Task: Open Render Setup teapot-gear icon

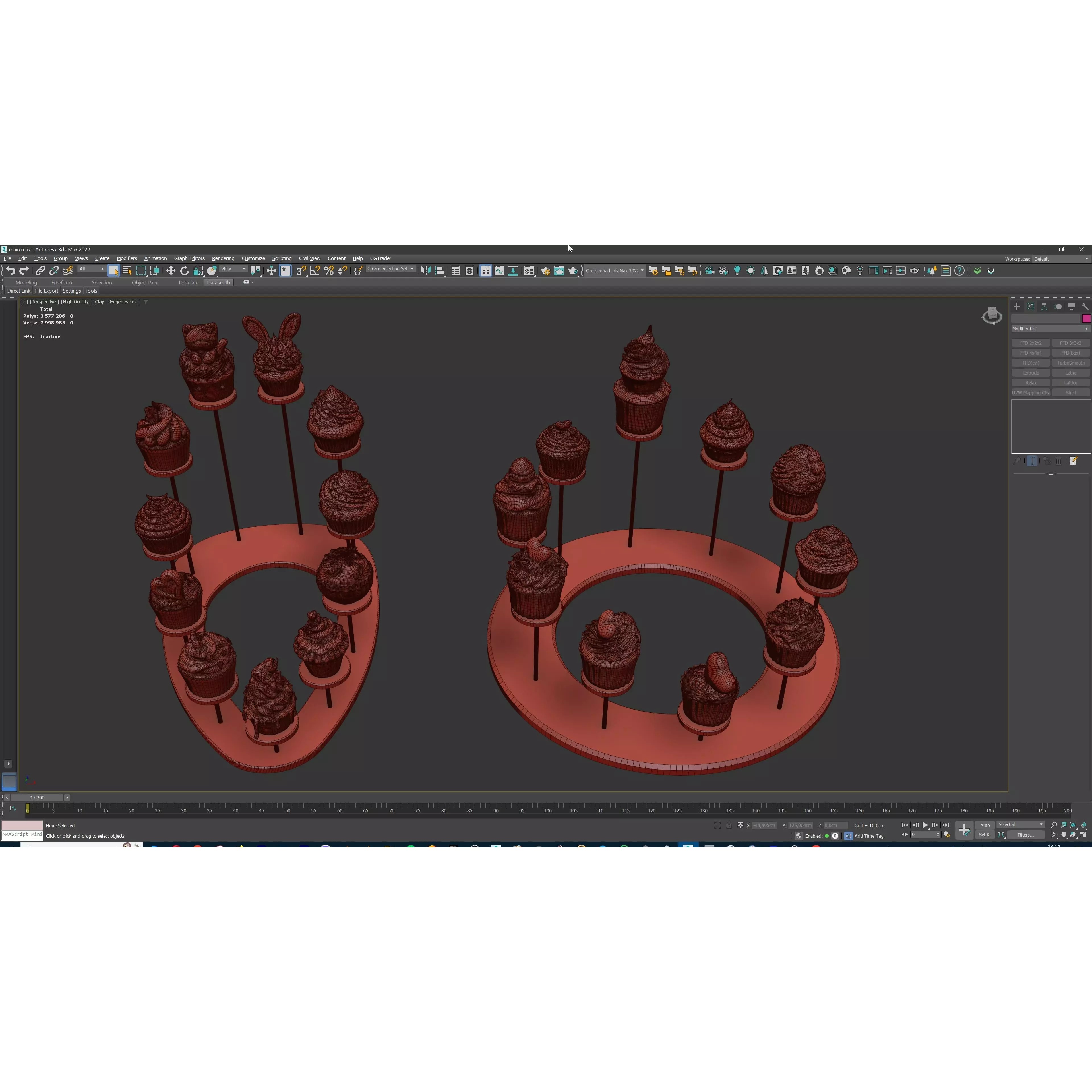Action: coord(545,271)
